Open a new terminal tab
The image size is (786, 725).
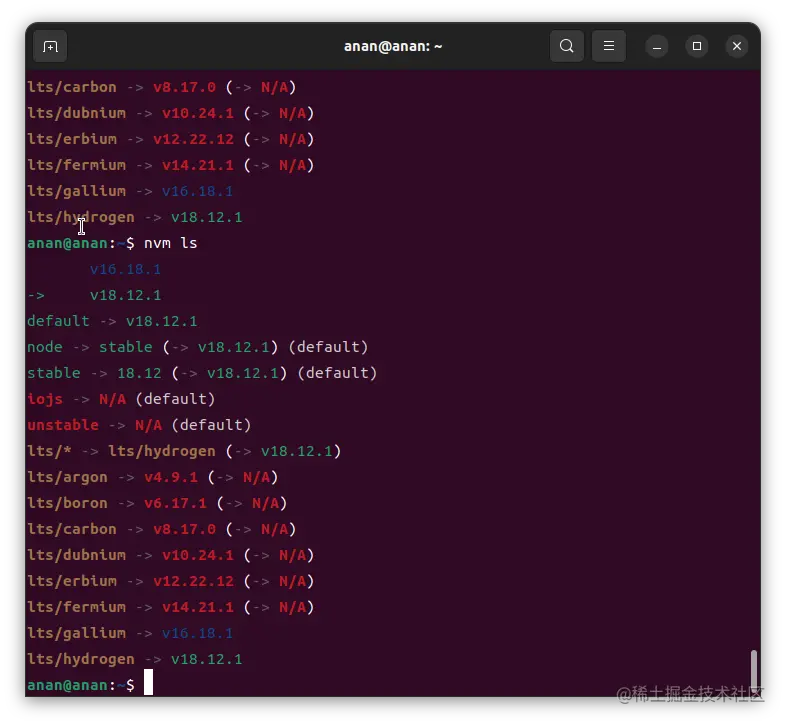(x=50, y=47)
